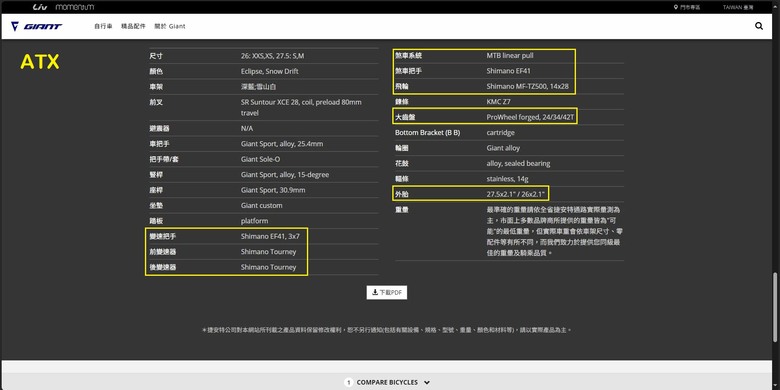Select the text Shimano EF41, 3x7
This screenshot has height=390, width=780.
270,236
